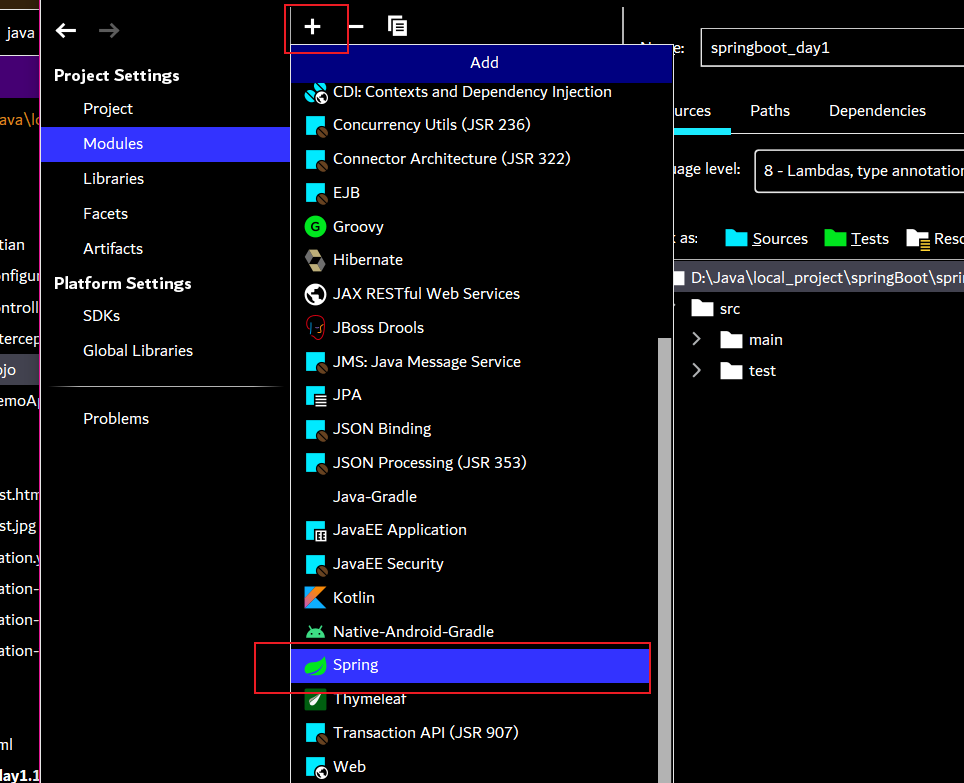Image resolution: width=964 pixels, height=783 pixels.
Task: Click the Add popup vertical scrollbar
Action: click(x=665, y=559)
